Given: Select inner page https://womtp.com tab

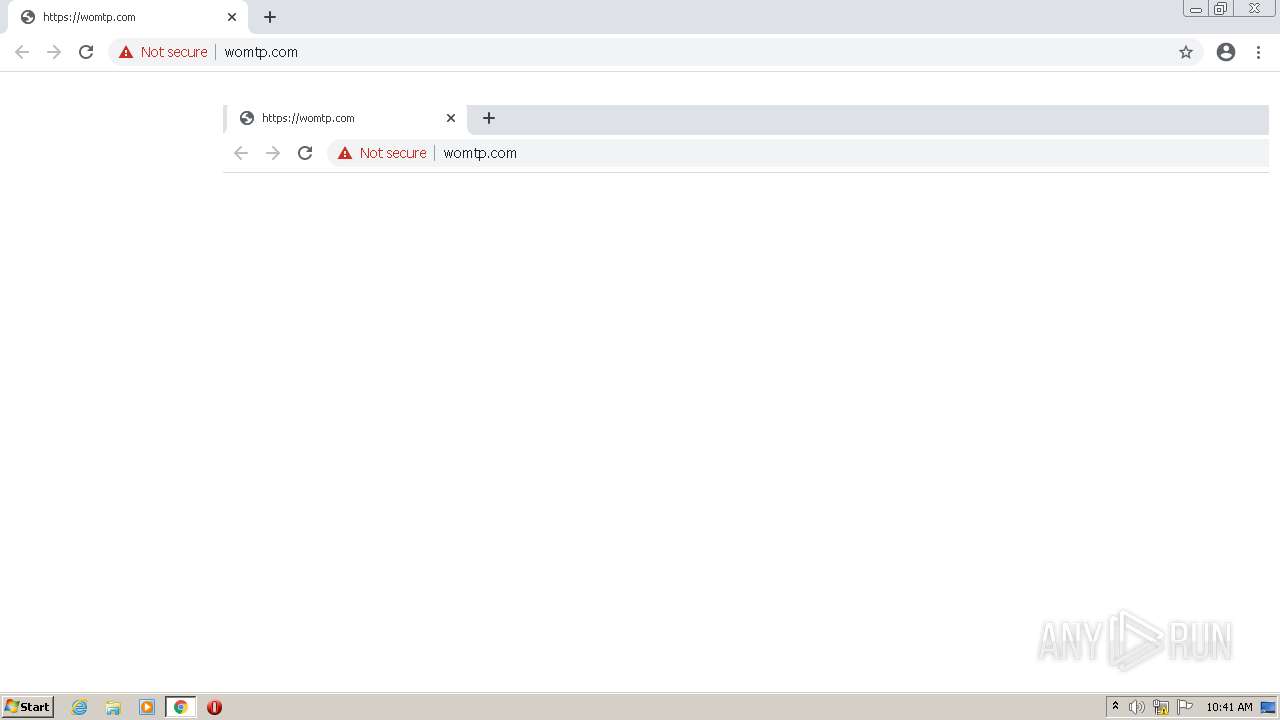Looking at the screenshot, I should (346, 118).
